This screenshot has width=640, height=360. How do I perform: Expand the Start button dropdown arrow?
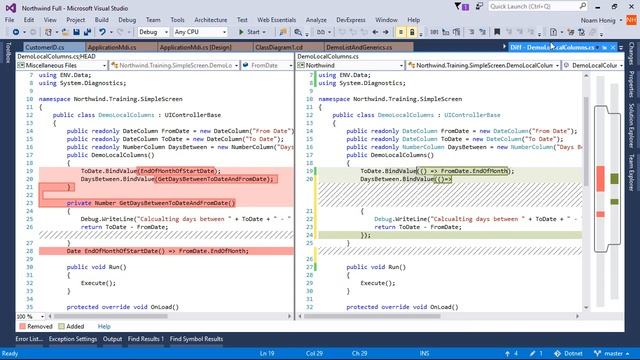[x=264, y=32]
